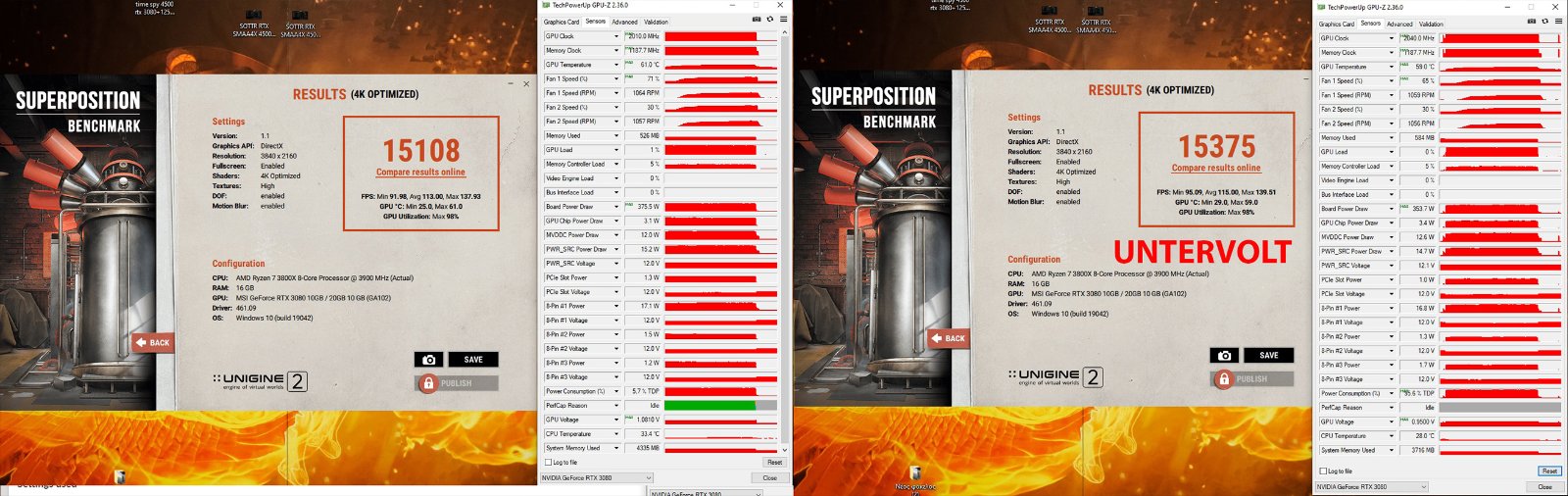Click the GPU-Z title bar icon in left window

pos(546,5)
